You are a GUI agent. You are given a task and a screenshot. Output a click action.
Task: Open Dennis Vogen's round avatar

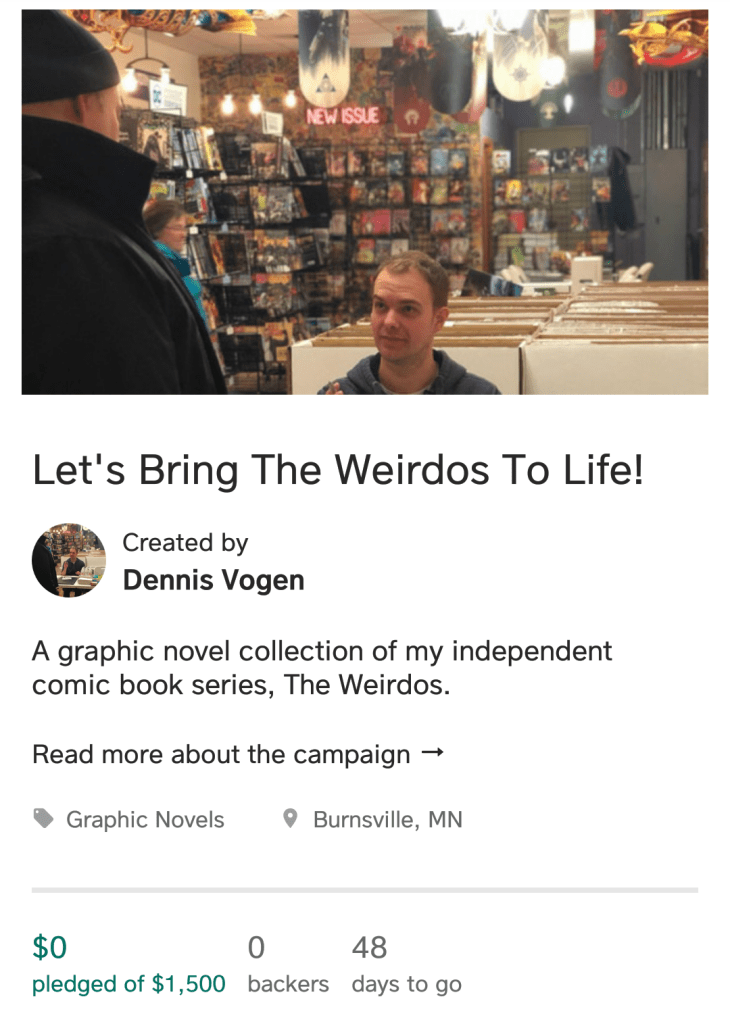(x=69, y=560)
